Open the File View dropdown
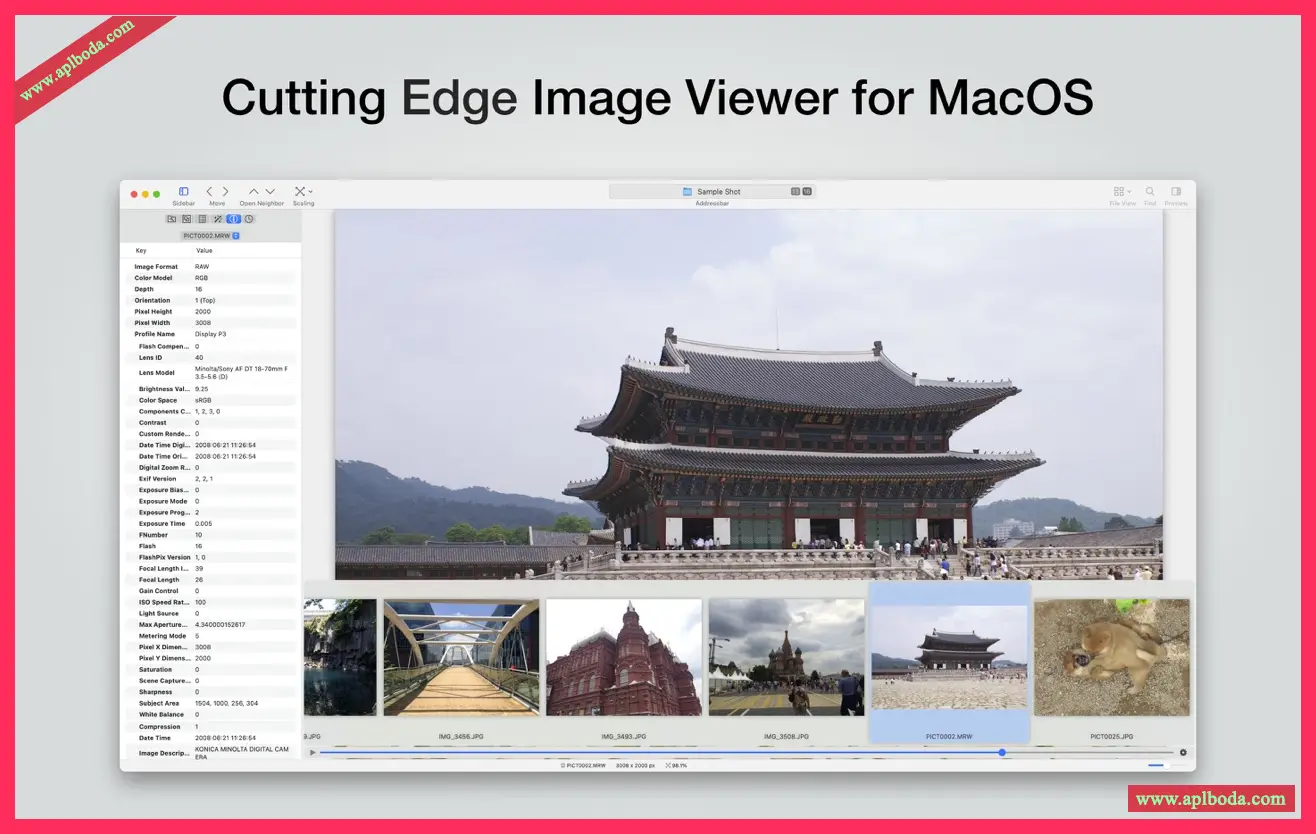This screenshot has height=834, width=1316. [x=1121, y=191]
